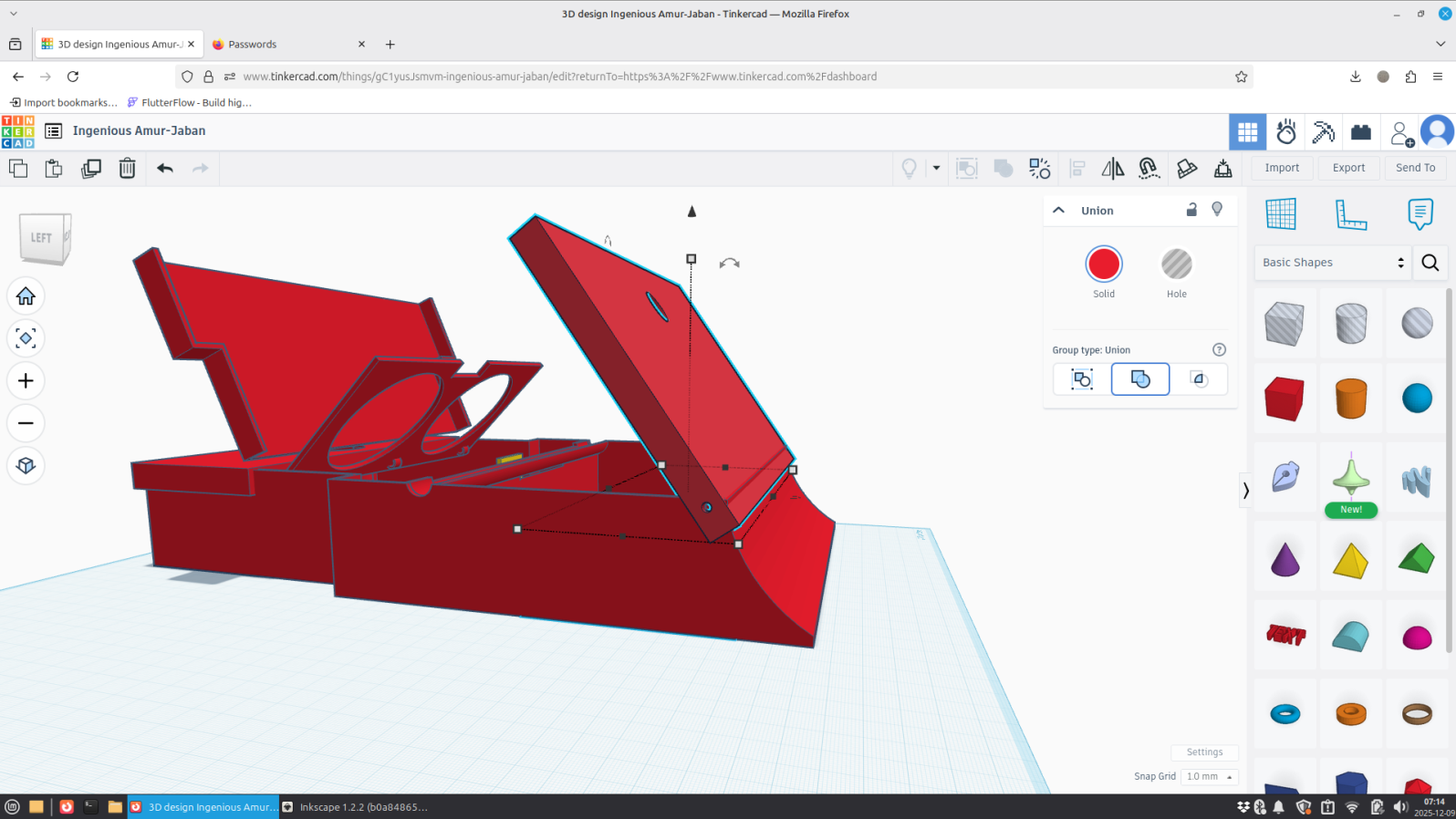Open Inkscape from the taskbar
The image size is (1456, 819).
(x=355, y=807)
